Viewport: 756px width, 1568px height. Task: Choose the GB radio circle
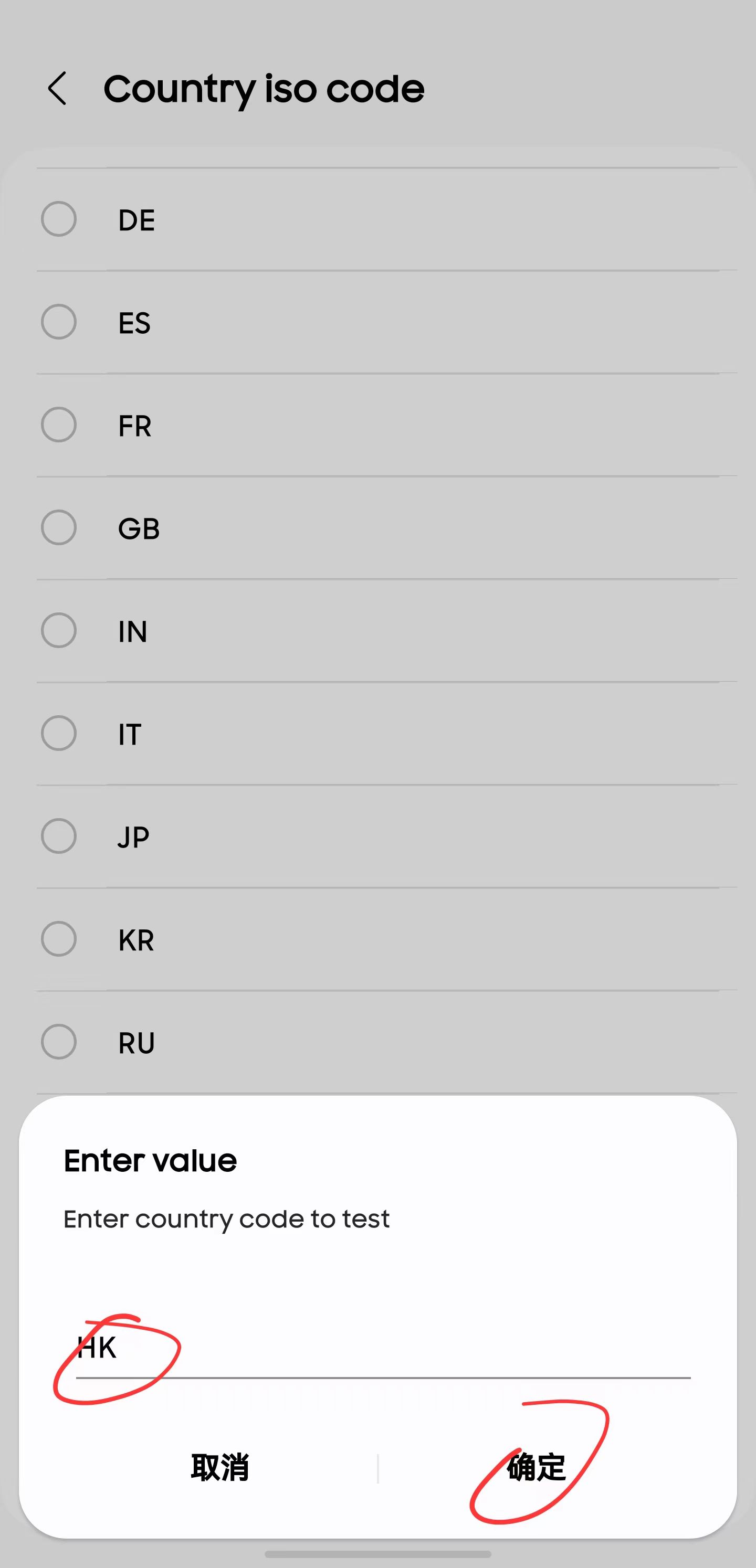coord(58,528)
